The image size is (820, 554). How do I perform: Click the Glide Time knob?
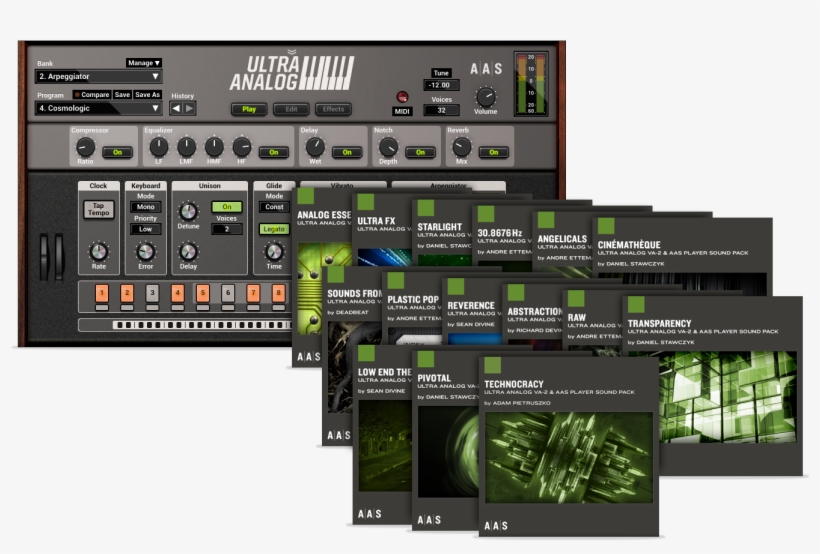274,252
